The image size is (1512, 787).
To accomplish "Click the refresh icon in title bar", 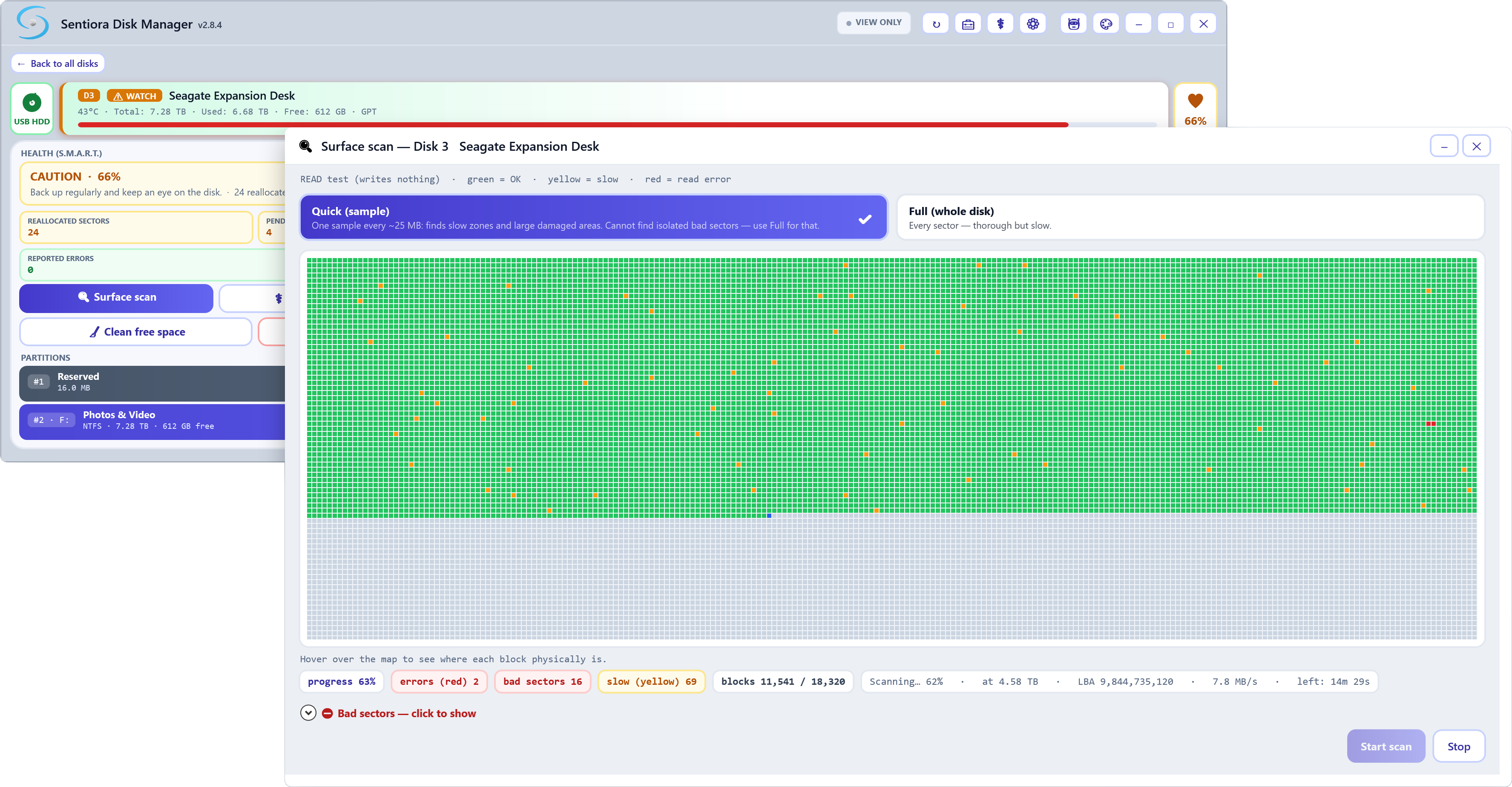I will click(936, 24).
